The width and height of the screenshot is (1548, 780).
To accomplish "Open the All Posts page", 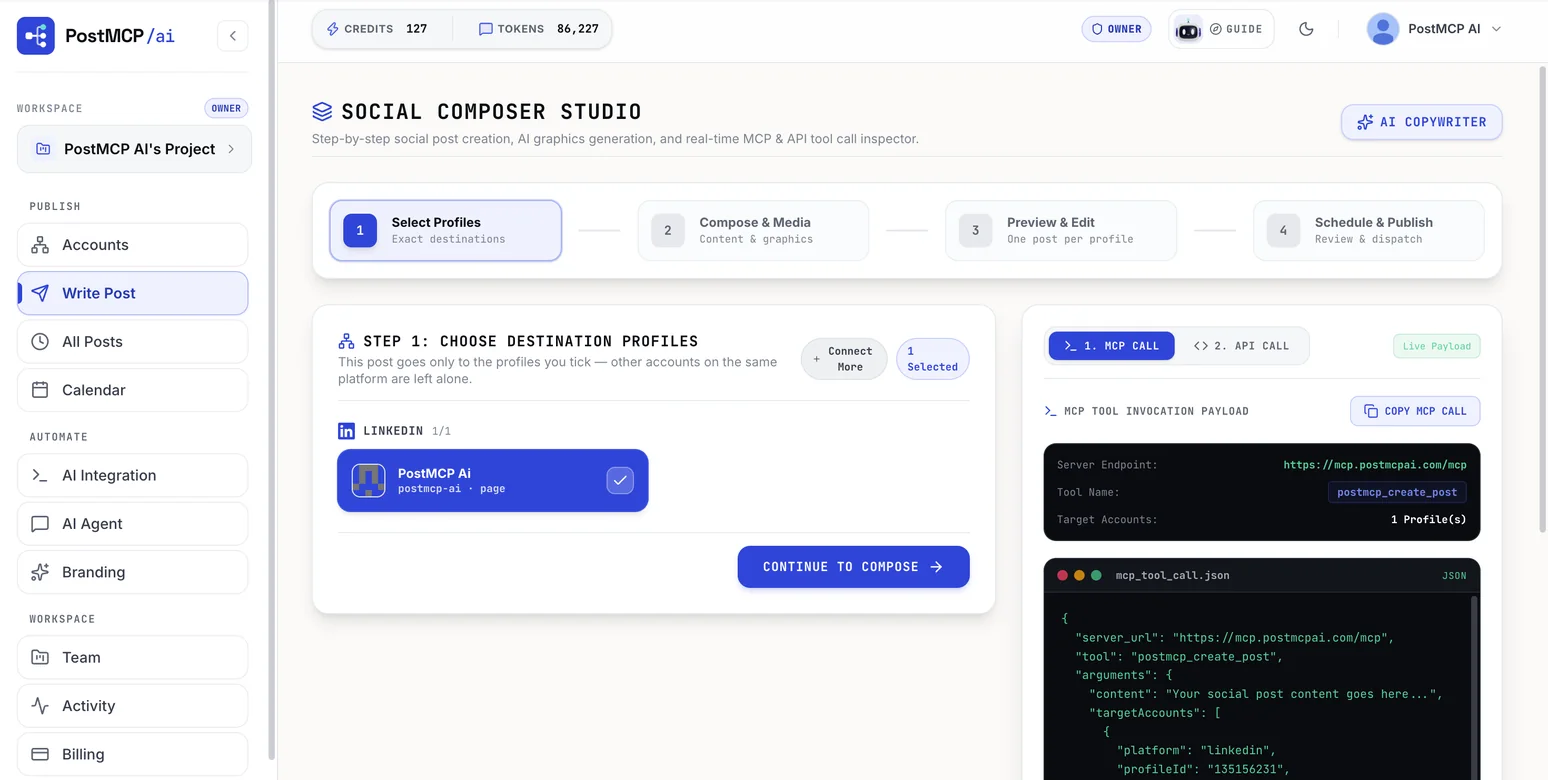I will click(x=132, y=341).
